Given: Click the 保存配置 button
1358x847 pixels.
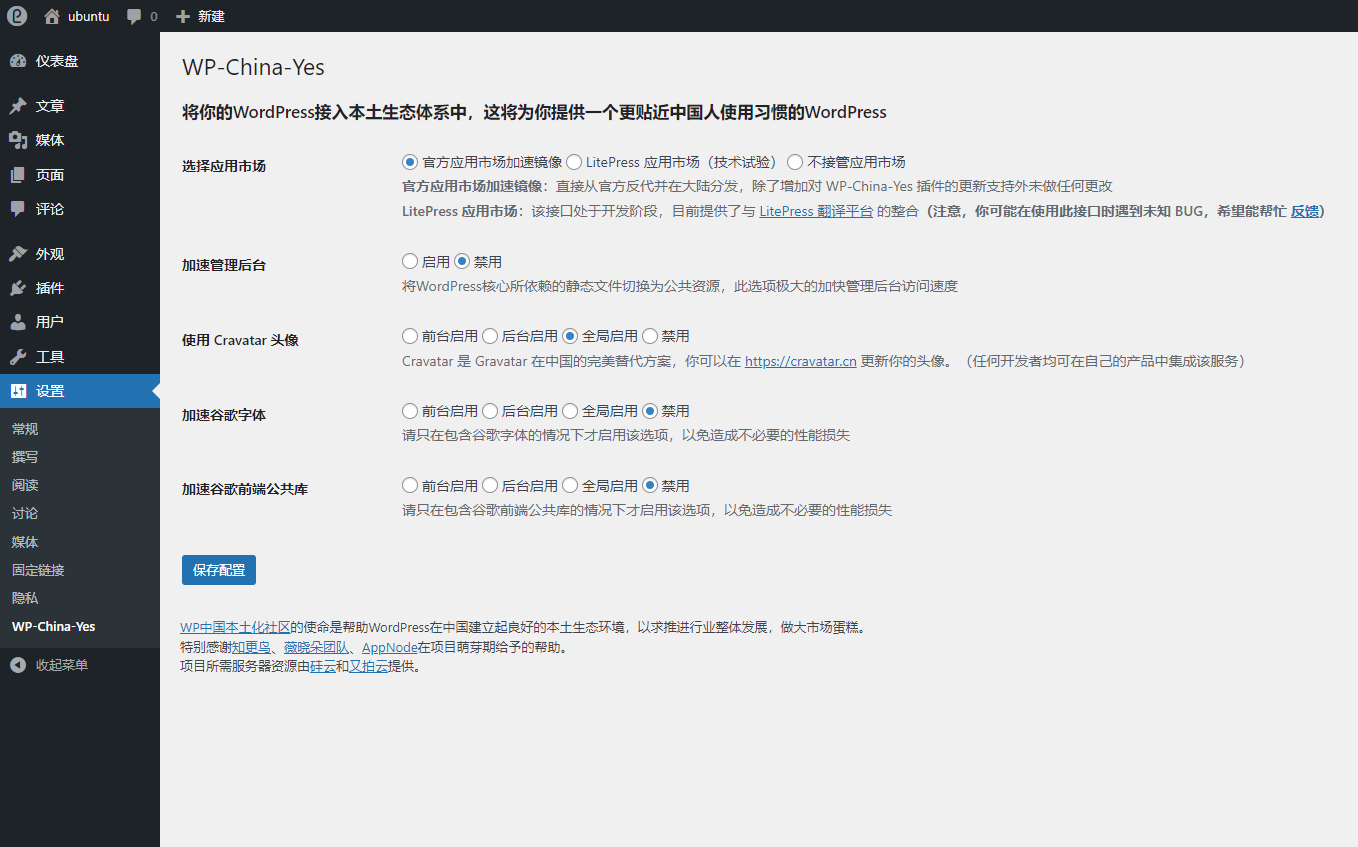Looking at the screenshot, I should pyautogui.click(x=218, y=569).
